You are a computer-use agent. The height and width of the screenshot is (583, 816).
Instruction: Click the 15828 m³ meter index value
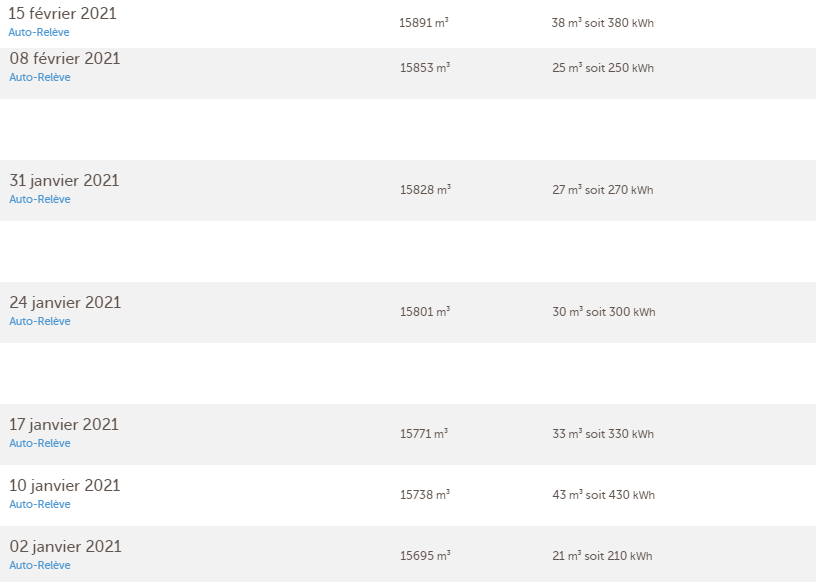point(425,190)
